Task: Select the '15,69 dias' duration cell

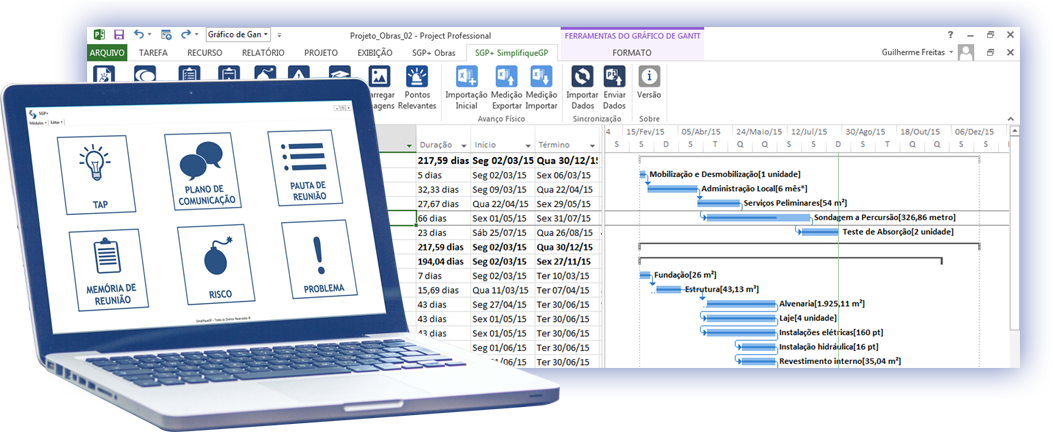Action: point(442,290)
